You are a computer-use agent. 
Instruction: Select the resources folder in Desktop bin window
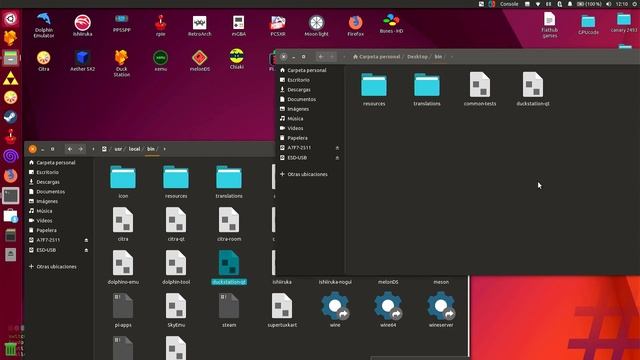tap(374, 89)
